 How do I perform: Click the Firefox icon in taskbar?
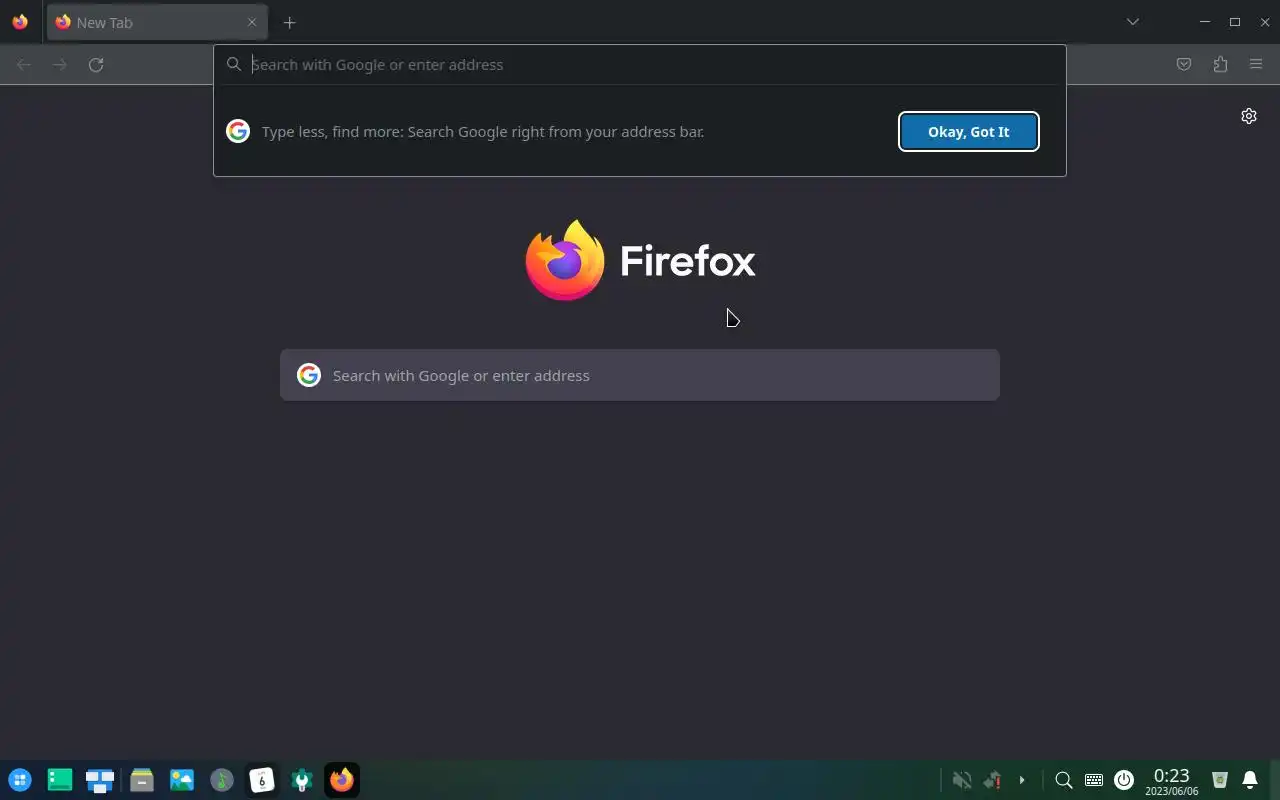342,780
